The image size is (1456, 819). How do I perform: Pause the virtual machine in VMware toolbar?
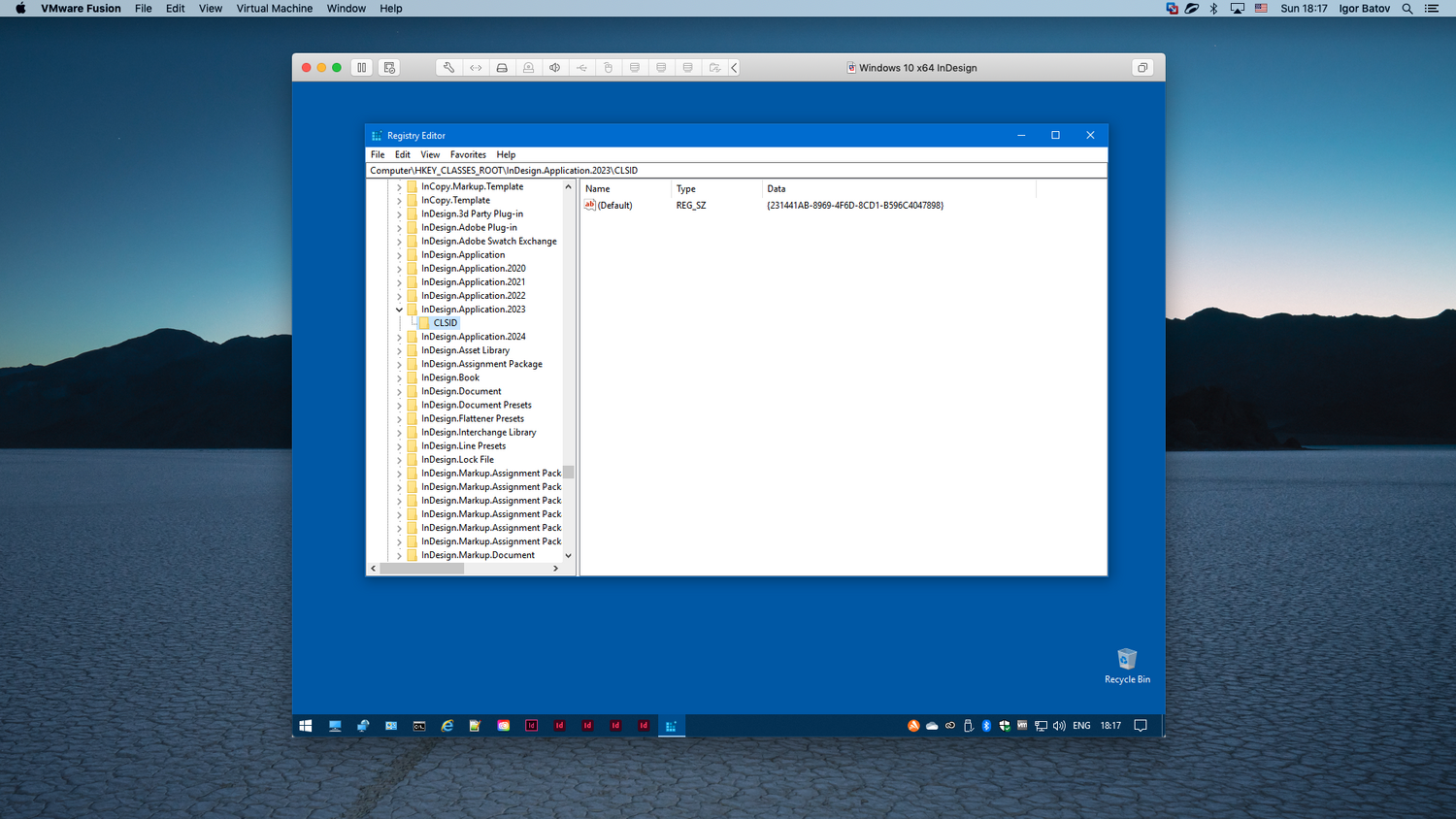point(361,68)
